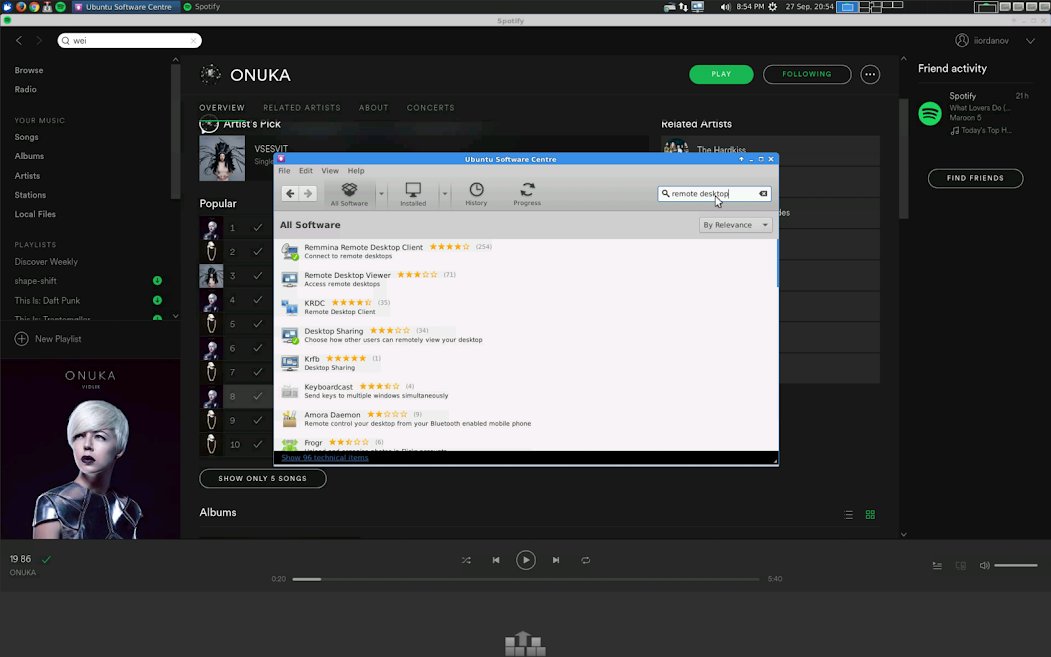Switch albums to grid view
Viewport: 1051px width, 657px height.
pos(870,515)
